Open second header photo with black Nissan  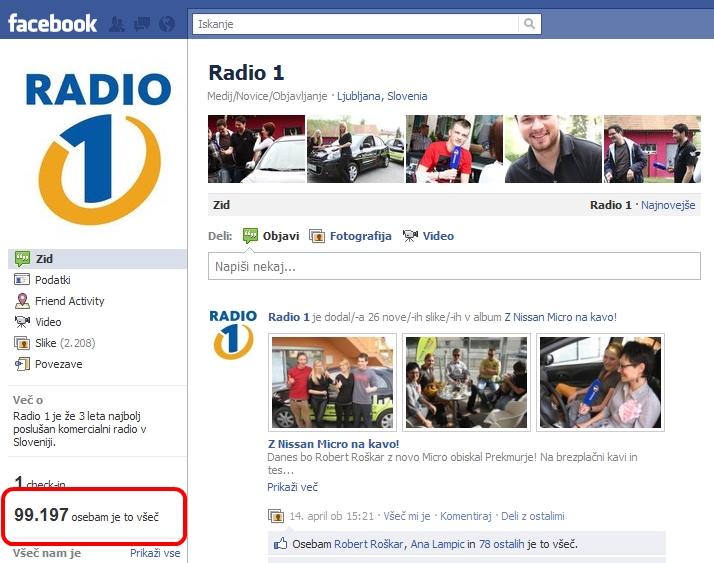(356, 149)
